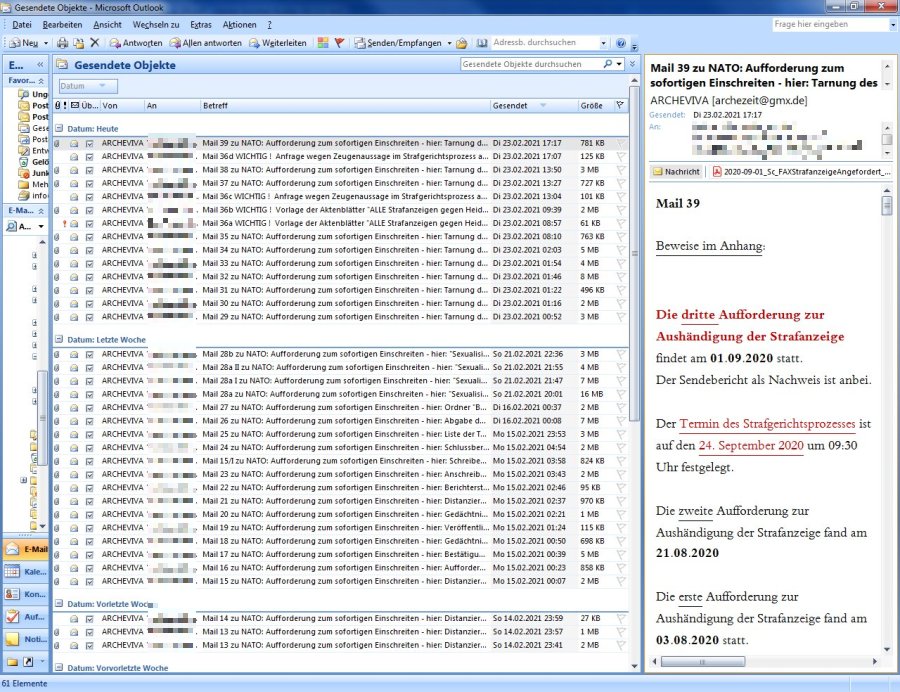The height and width of the screenshot is (692, 900).
Task: Switch to Kale... calendar in navigation pane
Action: pos(26,572)
